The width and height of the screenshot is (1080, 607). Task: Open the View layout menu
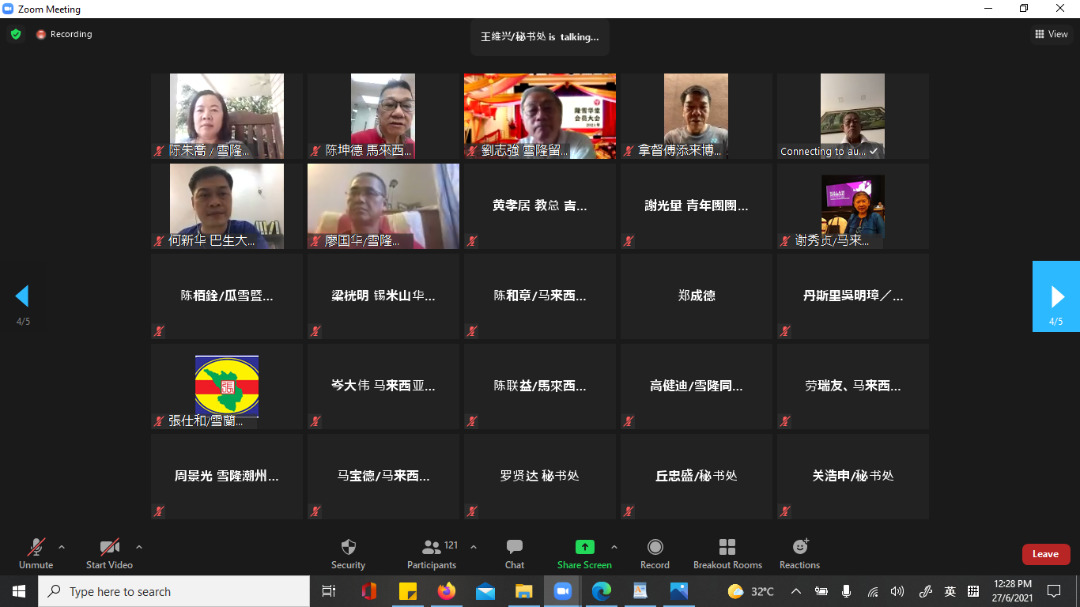pyautogui.click(x=1051, y=34)
